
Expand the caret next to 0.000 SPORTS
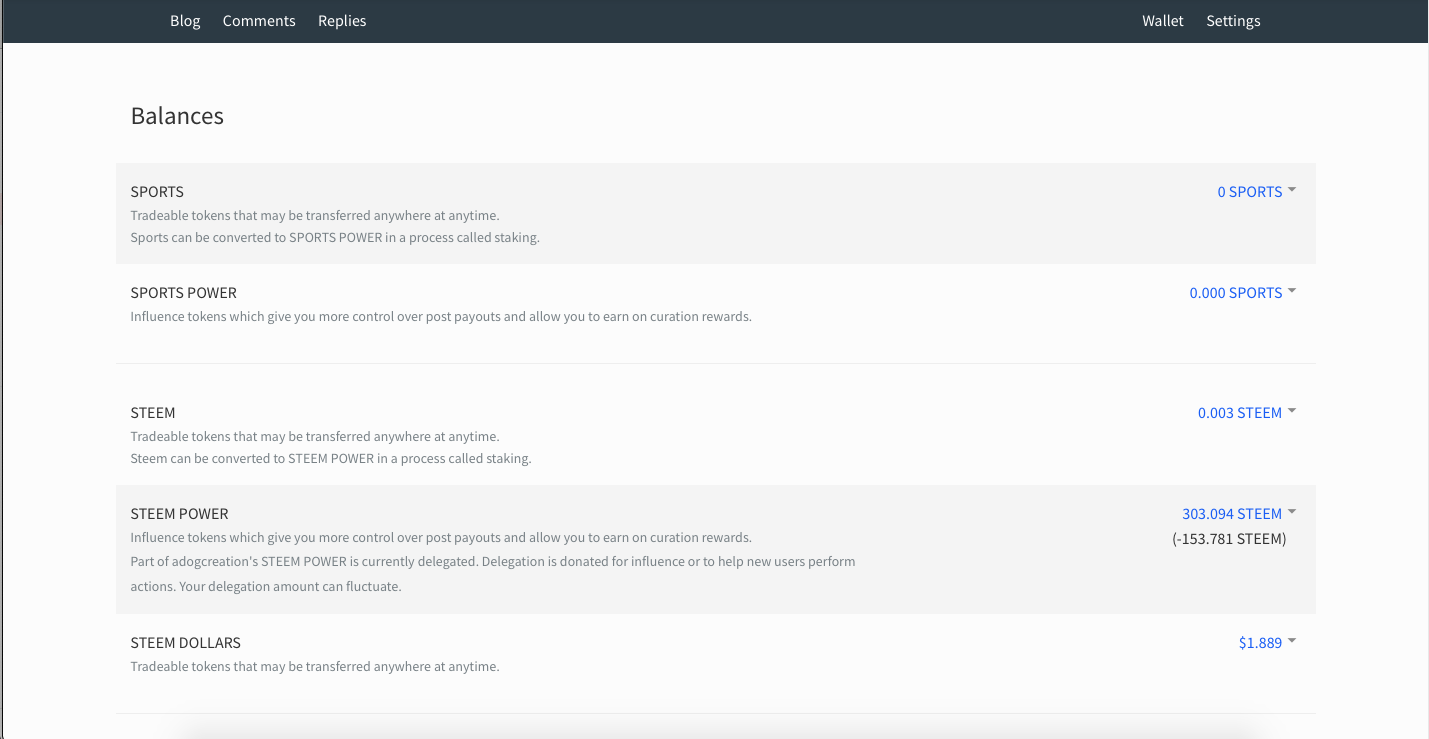pyautogui.click(x=1292, y=291)
